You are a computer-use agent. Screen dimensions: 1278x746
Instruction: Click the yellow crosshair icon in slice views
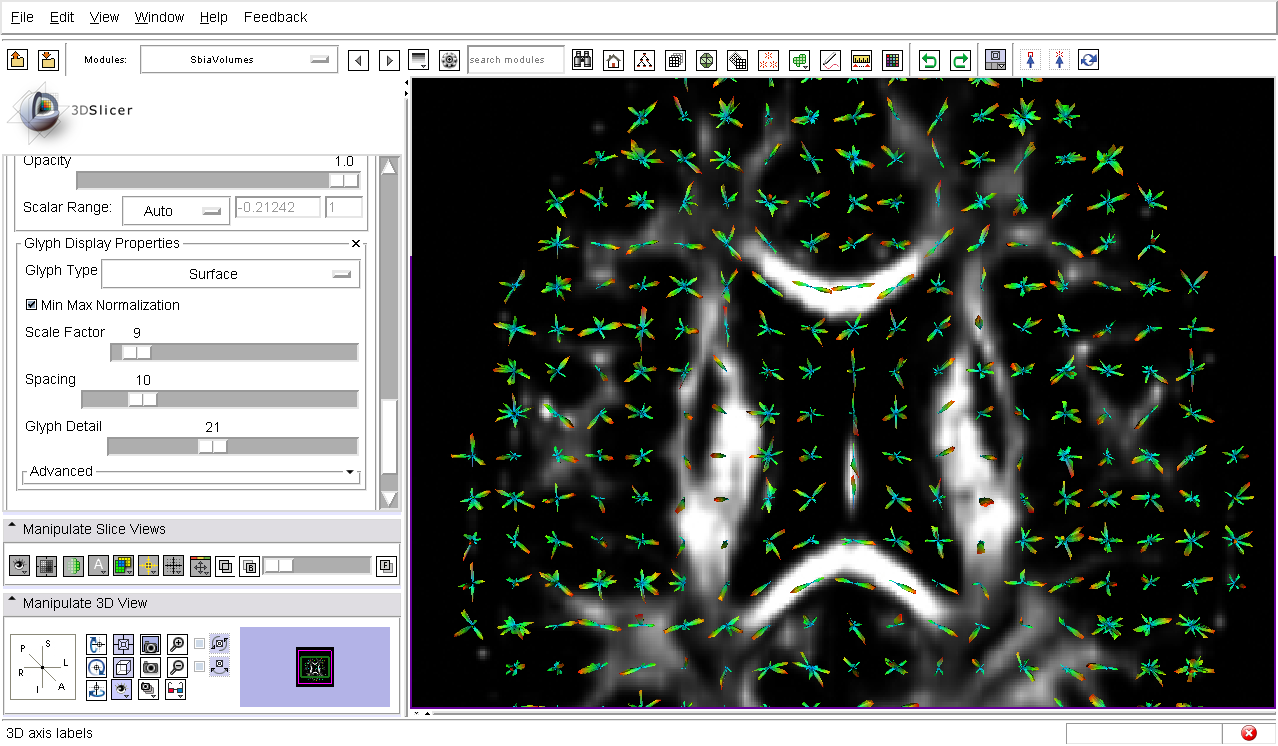(x=149, y=566)
